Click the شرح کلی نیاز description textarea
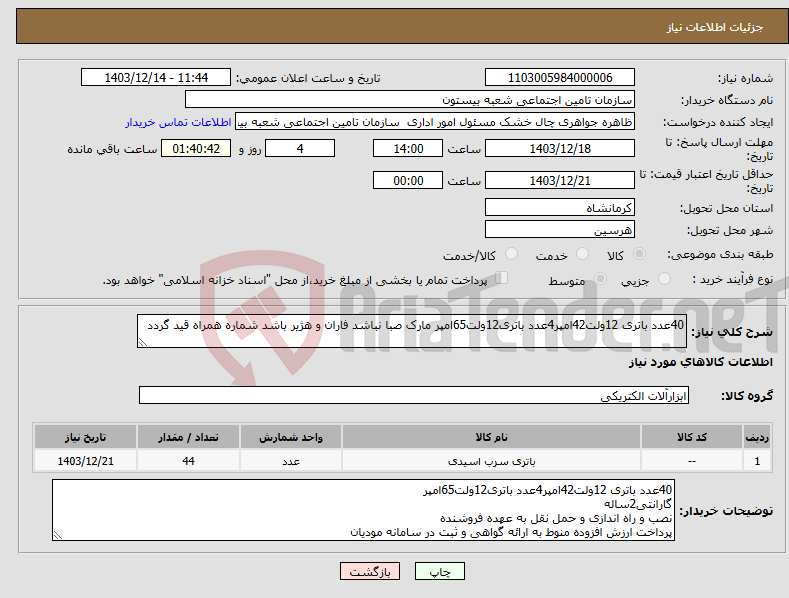 412,331
